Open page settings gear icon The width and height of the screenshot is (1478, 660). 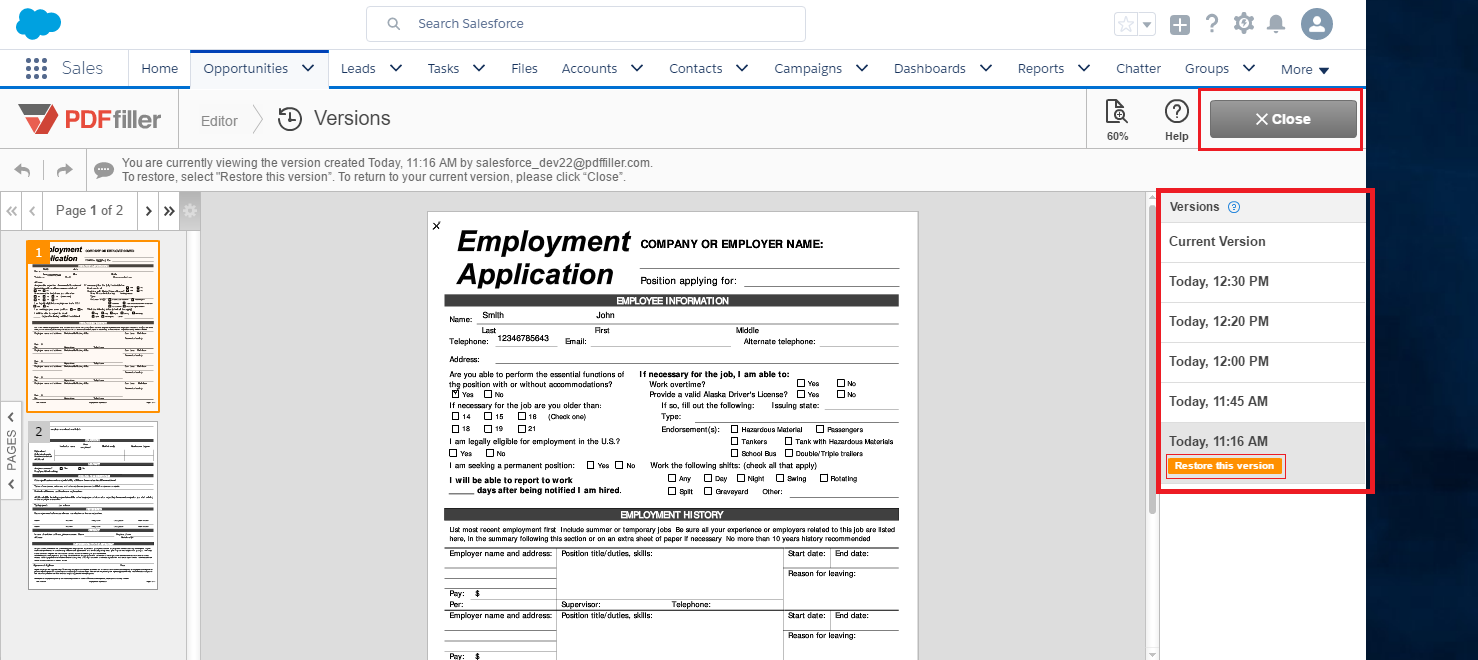190,211
